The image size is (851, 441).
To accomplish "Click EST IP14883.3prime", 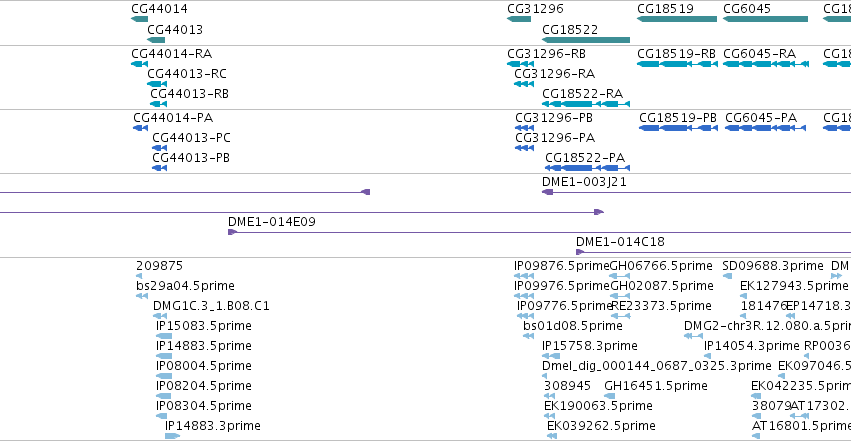I will click(x=173, y=436).
